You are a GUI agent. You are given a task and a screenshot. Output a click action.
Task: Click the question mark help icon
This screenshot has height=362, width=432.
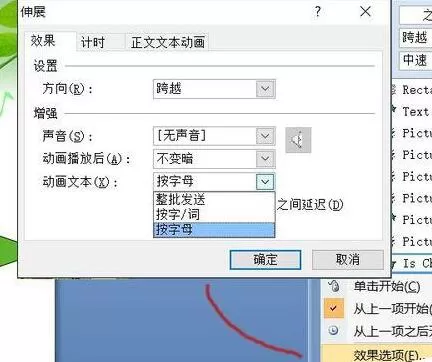[318, 12]
